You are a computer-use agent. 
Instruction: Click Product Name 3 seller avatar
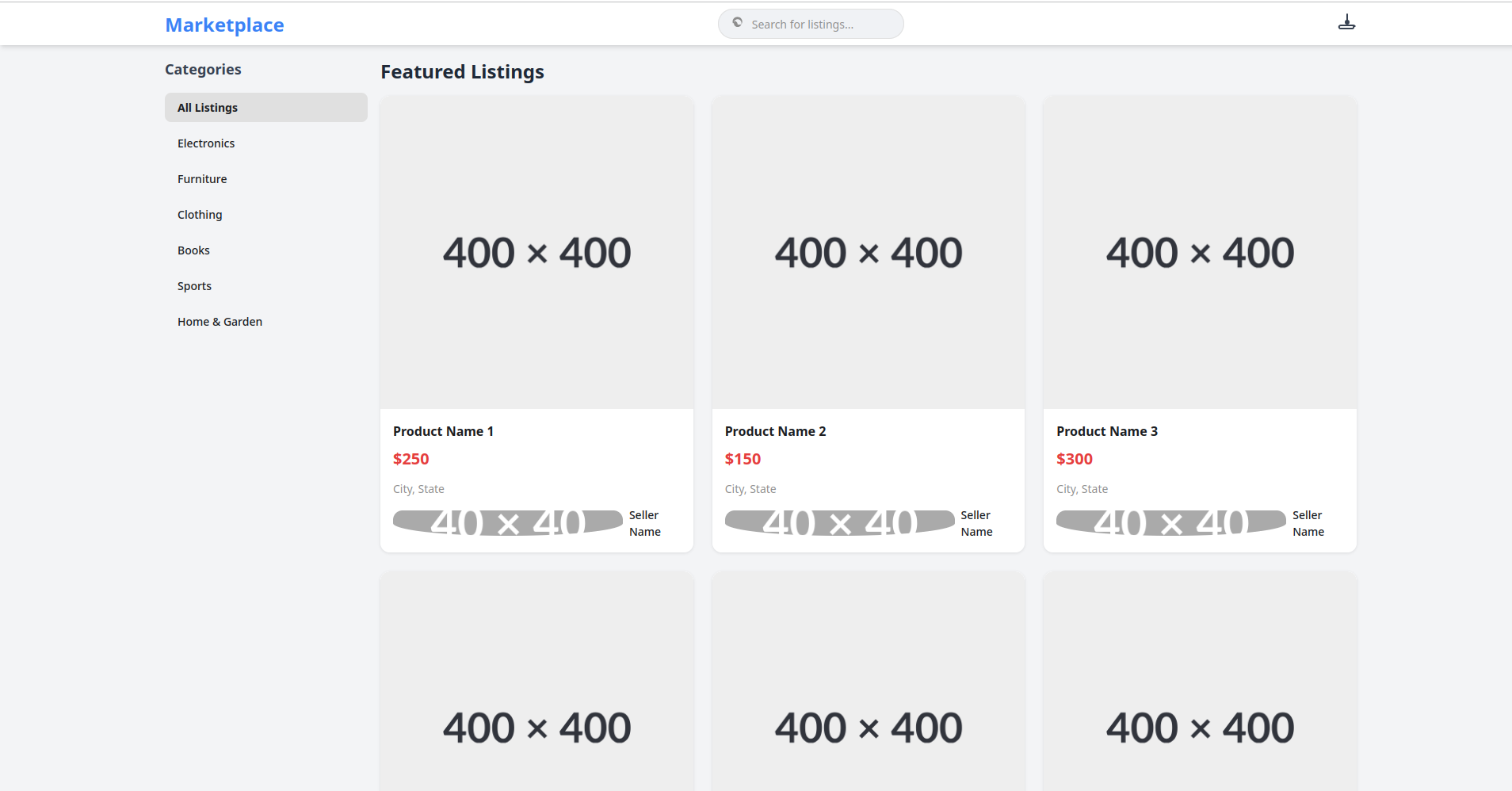point(1170,523)
